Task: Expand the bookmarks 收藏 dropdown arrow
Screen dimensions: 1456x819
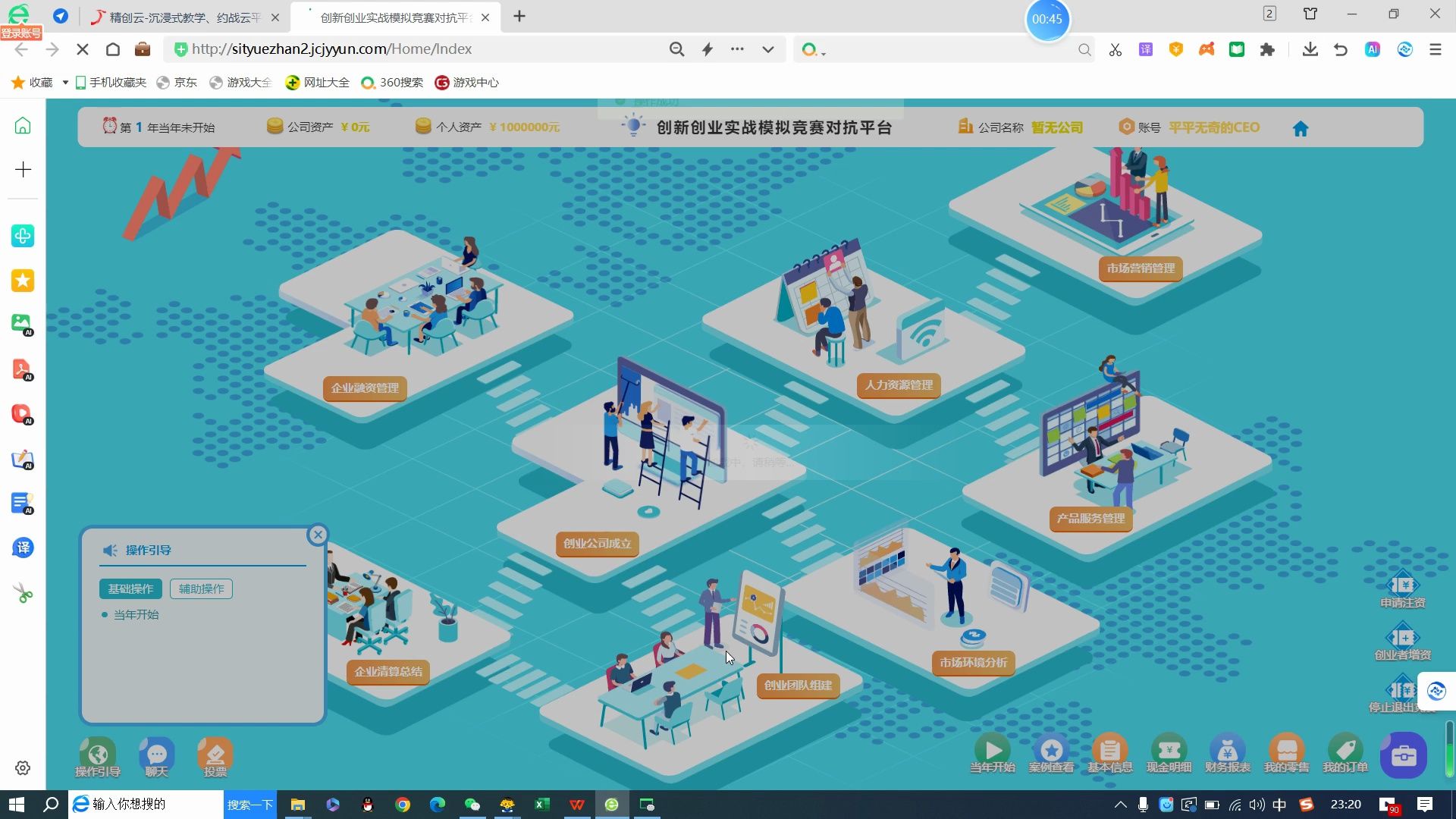Action: point(65,83)
